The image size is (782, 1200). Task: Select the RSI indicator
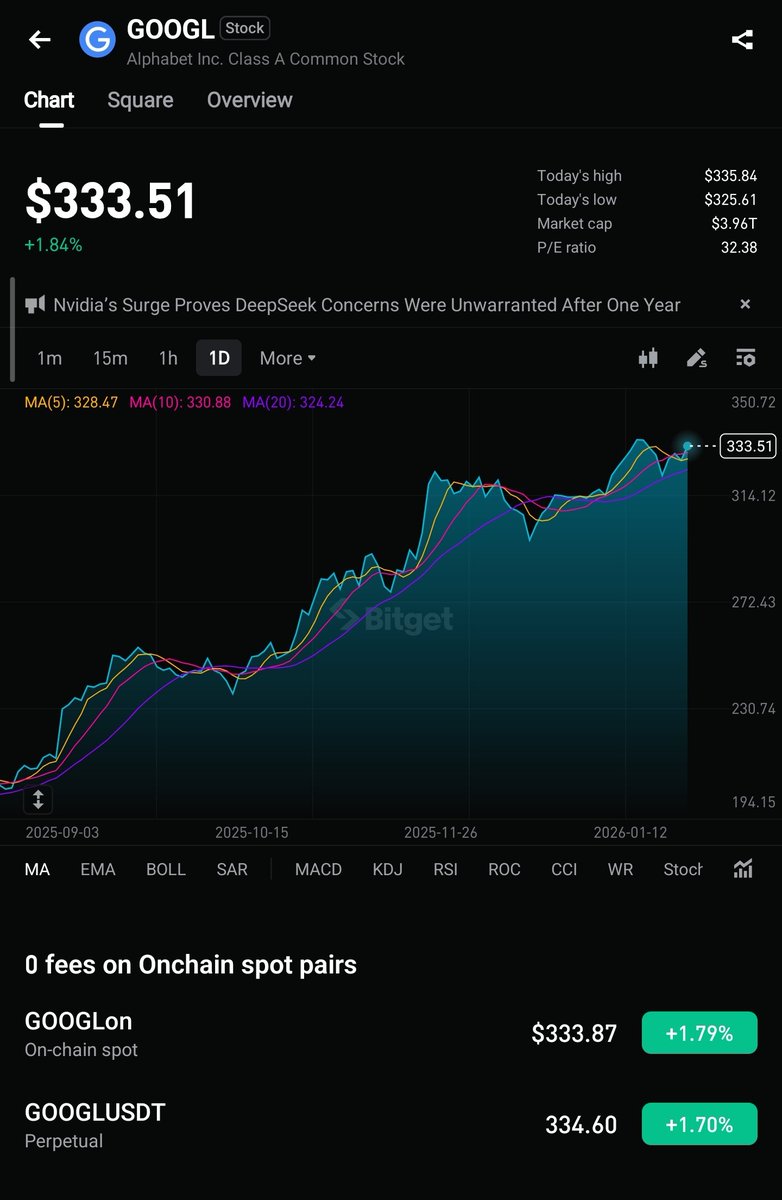445,869
